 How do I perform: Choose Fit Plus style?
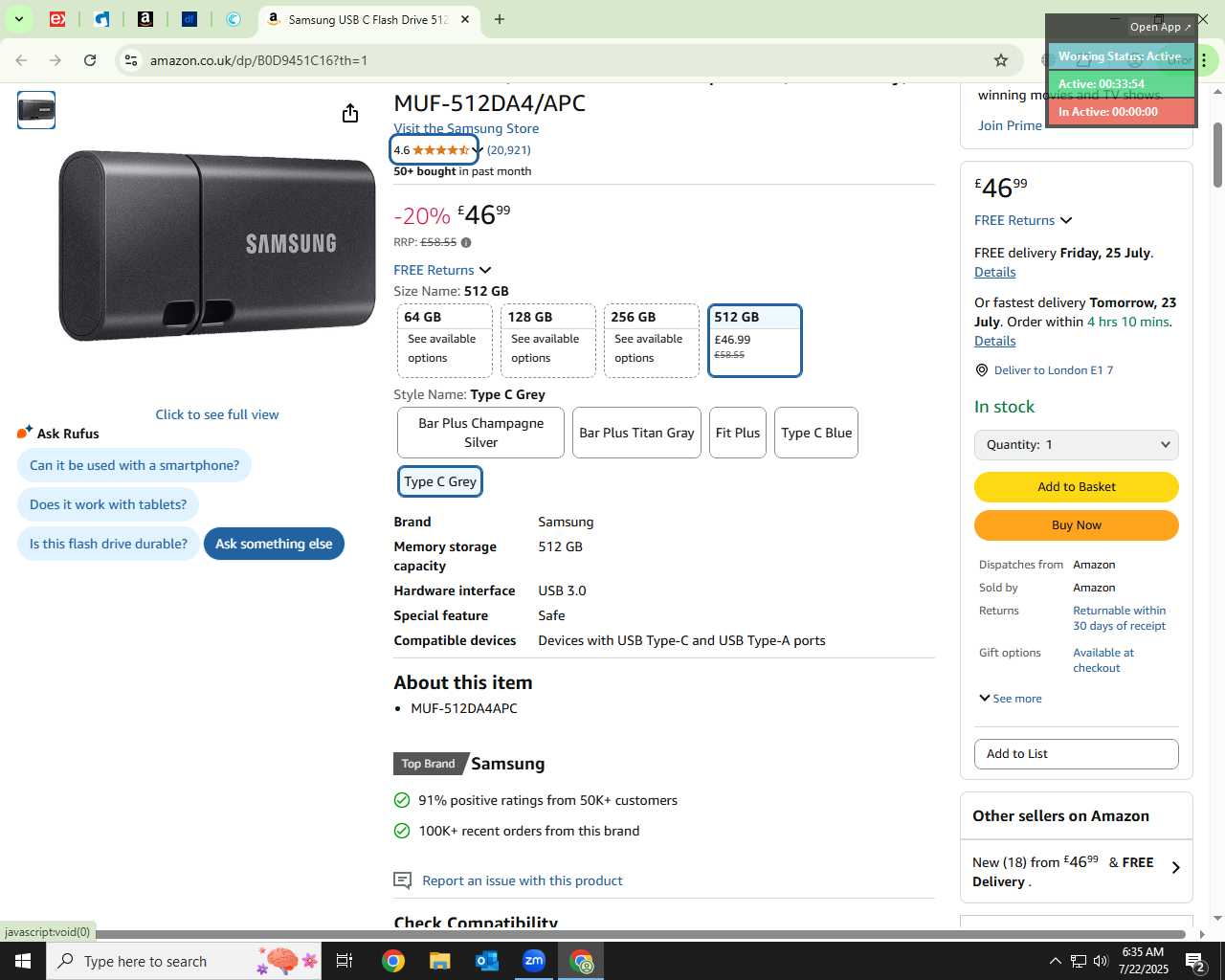pyautogui.click(x=738, y=433)
